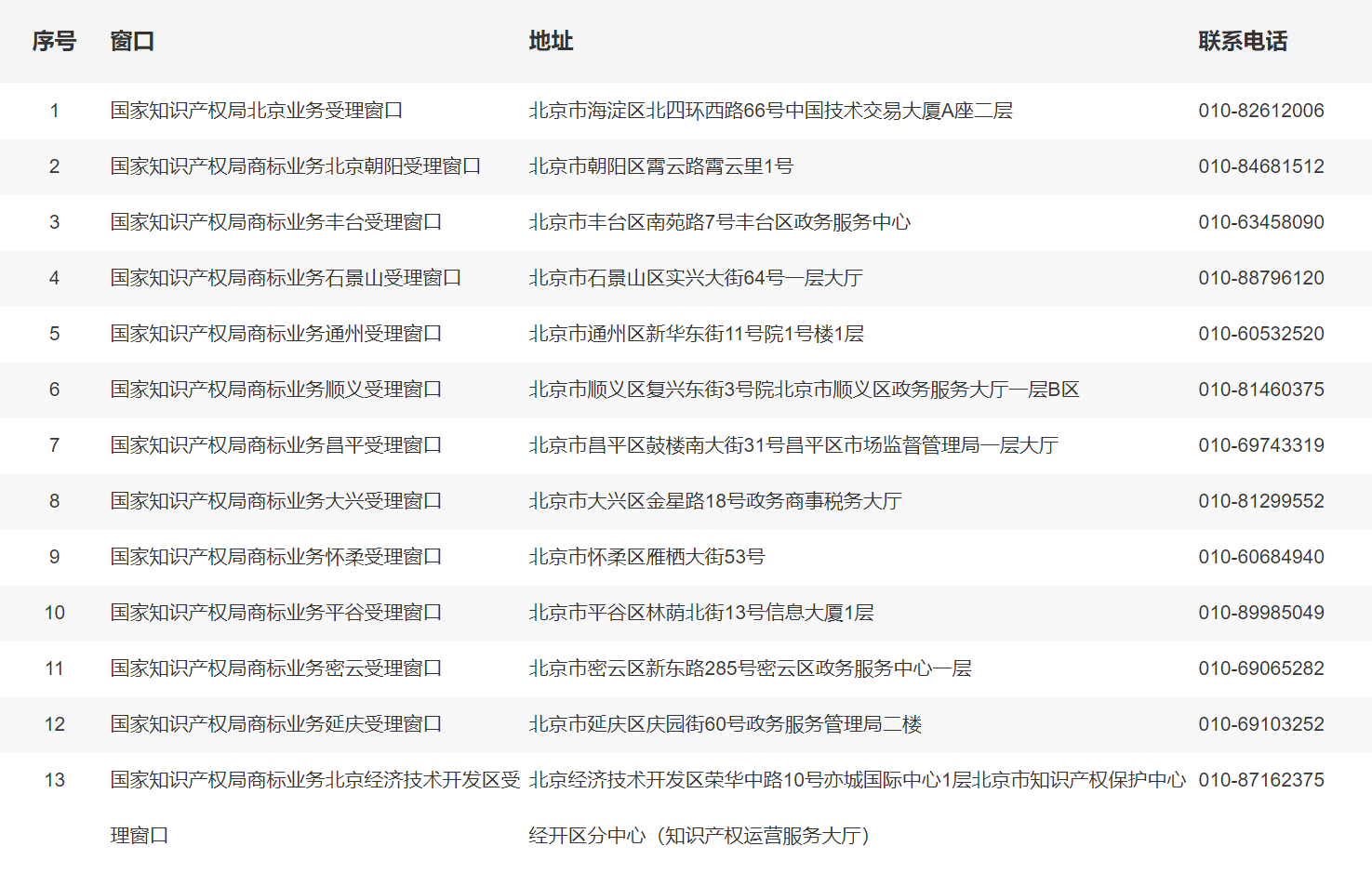Select 商标业务密云受理窗口 name cell
Viewport: 1372px width, 873px height.
[276, 668]
